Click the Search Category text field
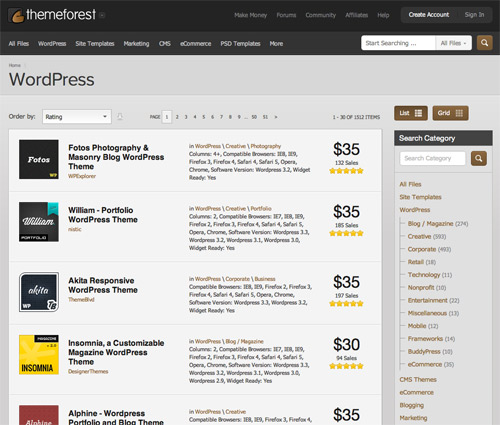The height and width of the screenshot is (425, 500). coord(432,158)
